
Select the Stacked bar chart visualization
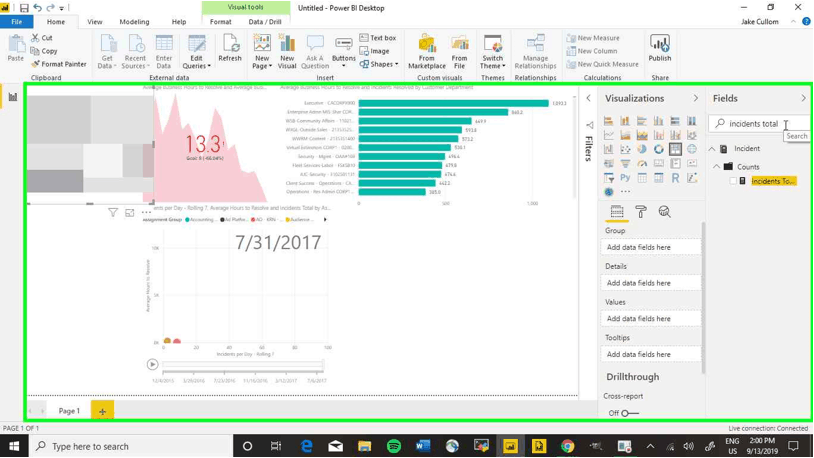point(608,121)
